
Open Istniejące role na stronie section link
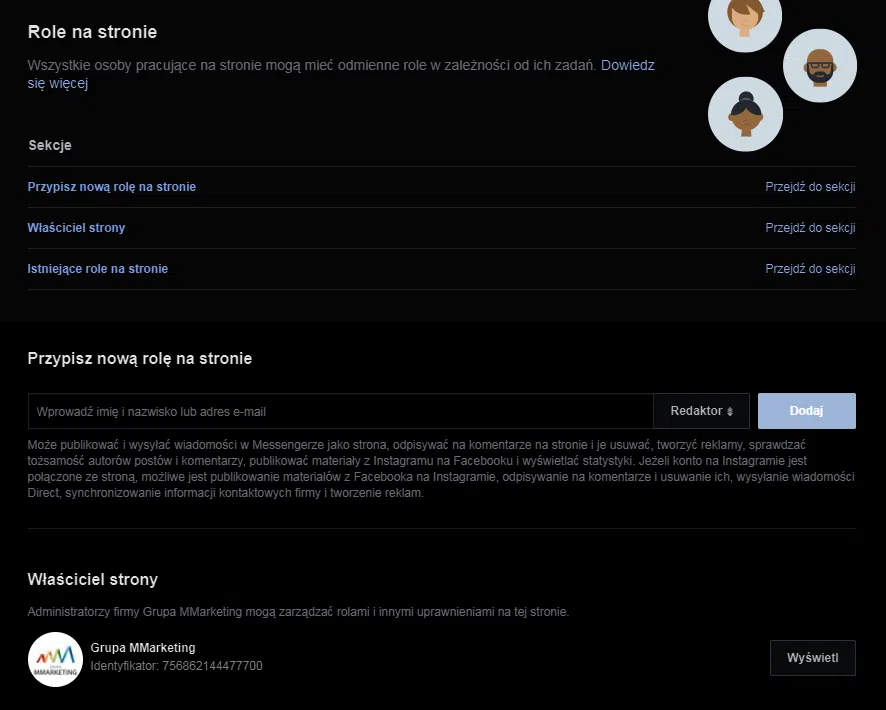pos(98,269)
